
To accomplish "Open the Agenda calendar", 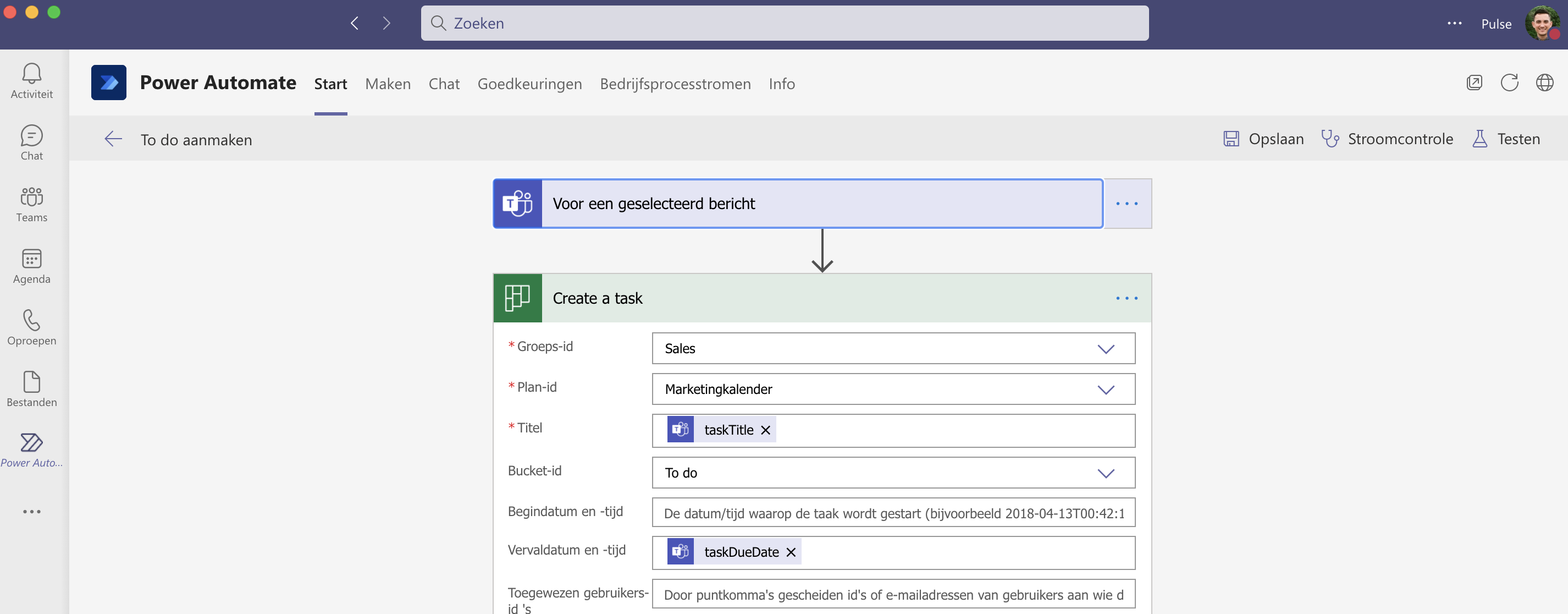I will pos(32,266).
